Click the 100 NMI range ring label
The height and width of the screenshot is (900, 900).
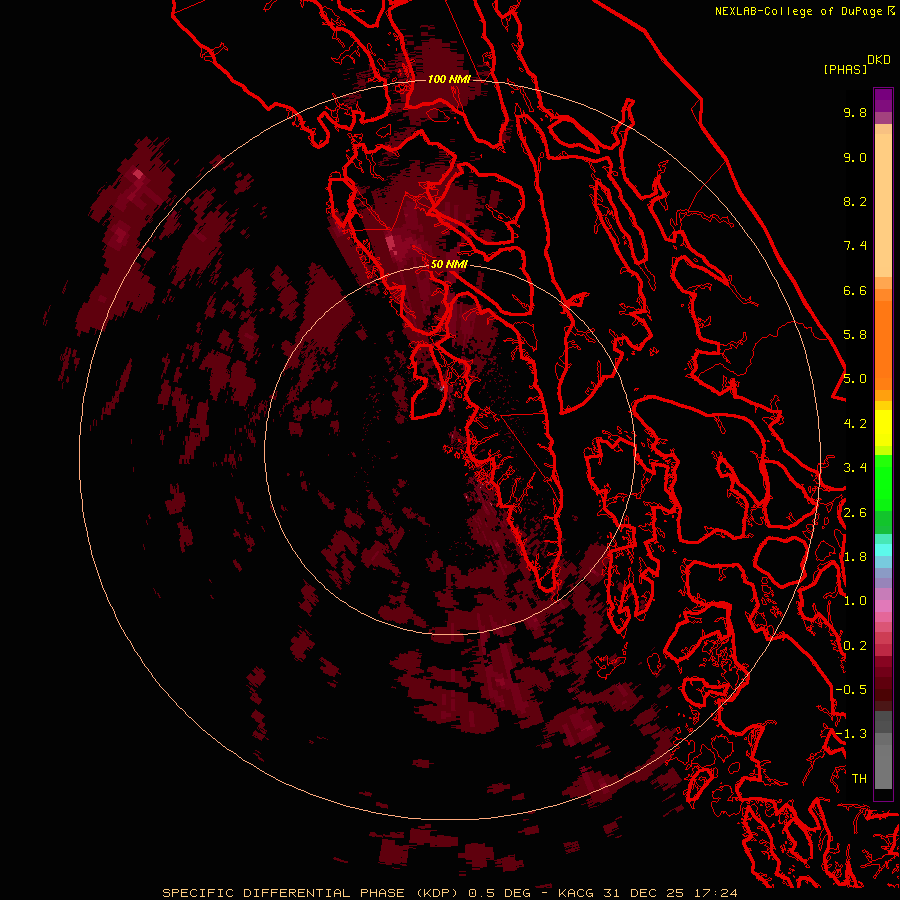pyautogui.click(x=449, y=79)
